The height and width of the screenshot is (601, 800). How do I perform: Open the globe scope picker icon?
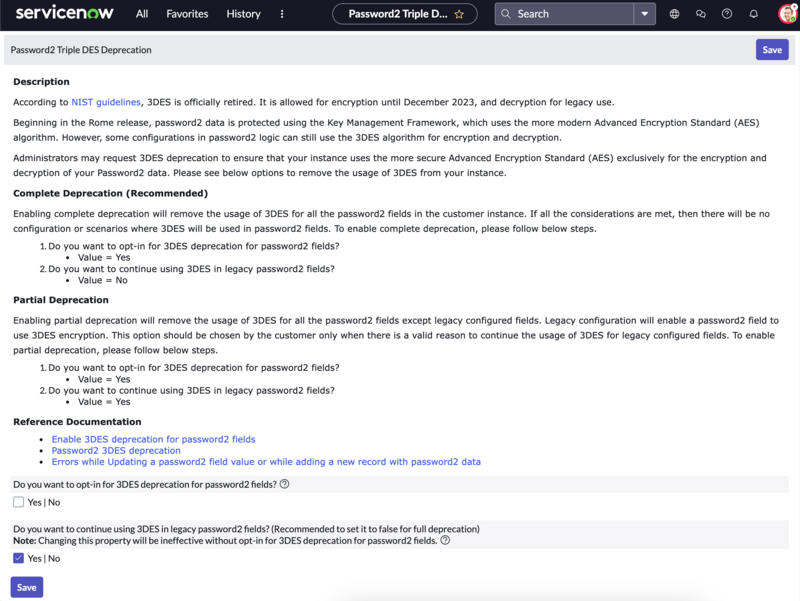tap(674, 14)
